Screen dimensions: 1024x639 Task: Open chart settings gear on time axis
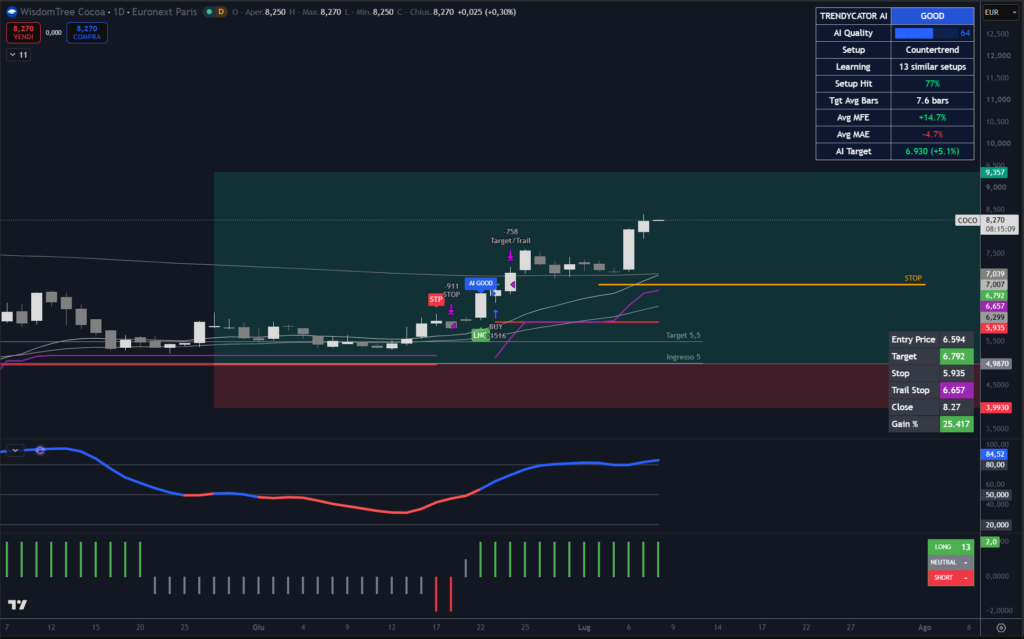[x=1001, y=627]
